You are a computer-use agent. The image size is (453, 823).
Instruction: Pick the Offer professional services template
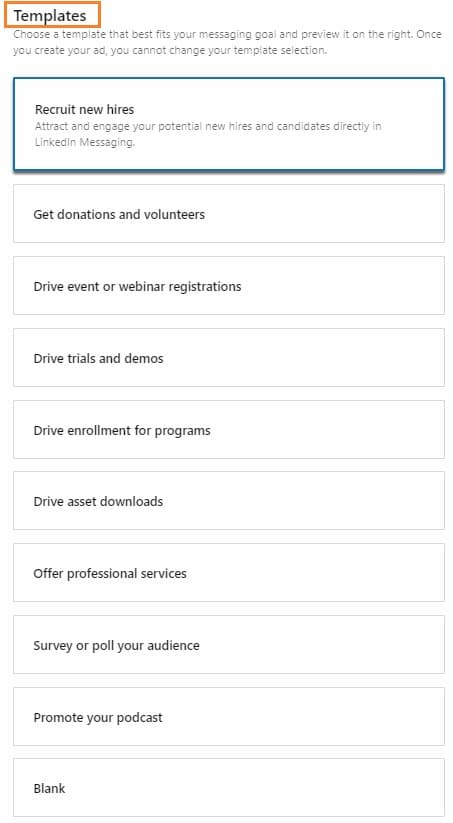click(229, 573)
